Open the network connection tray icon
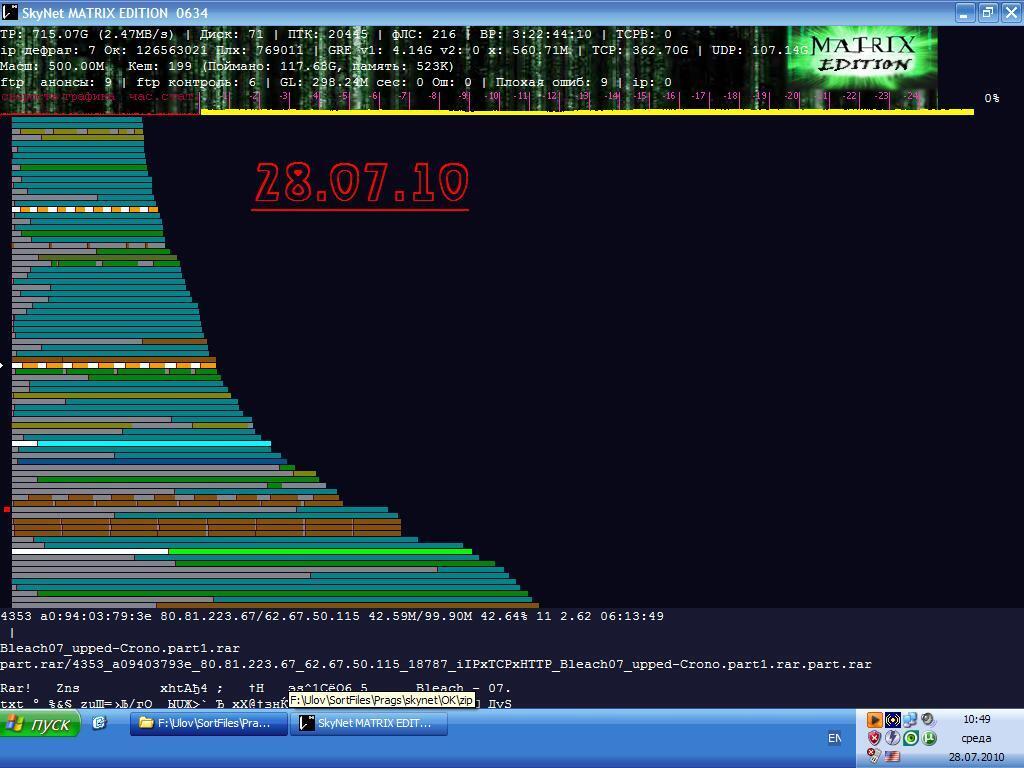The height and width of the screenshot is (768, 1024). click(x=911, y=719)
